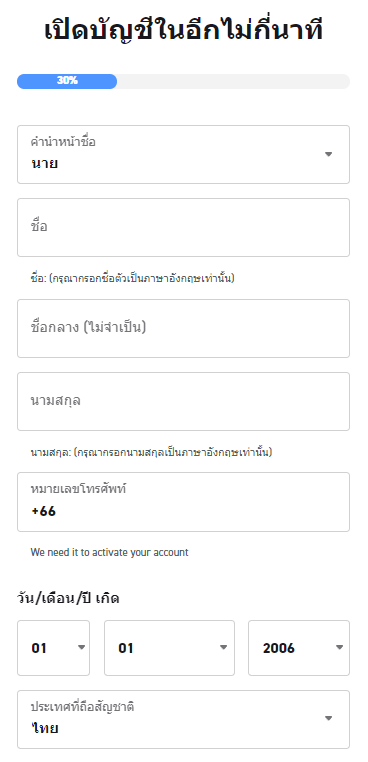Image resolution: width=368 pixels, height=762 pixels.
Task: Click the วัน/เดือน/ปี เกิด label
Action: coord(68,598)
